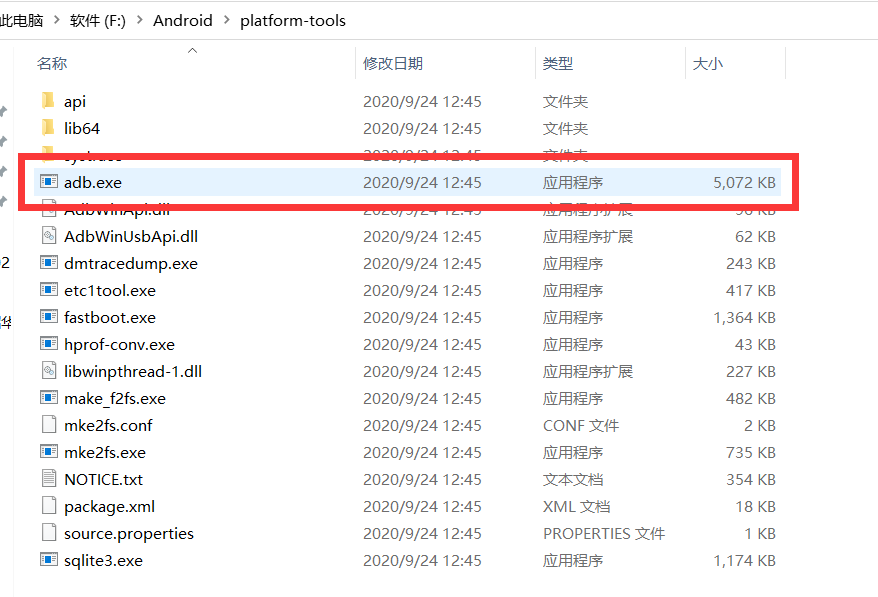Navigate to 软件 (F:) in breadcrumb
This screenshot has width=878, height=597.
tap(98, 21)
